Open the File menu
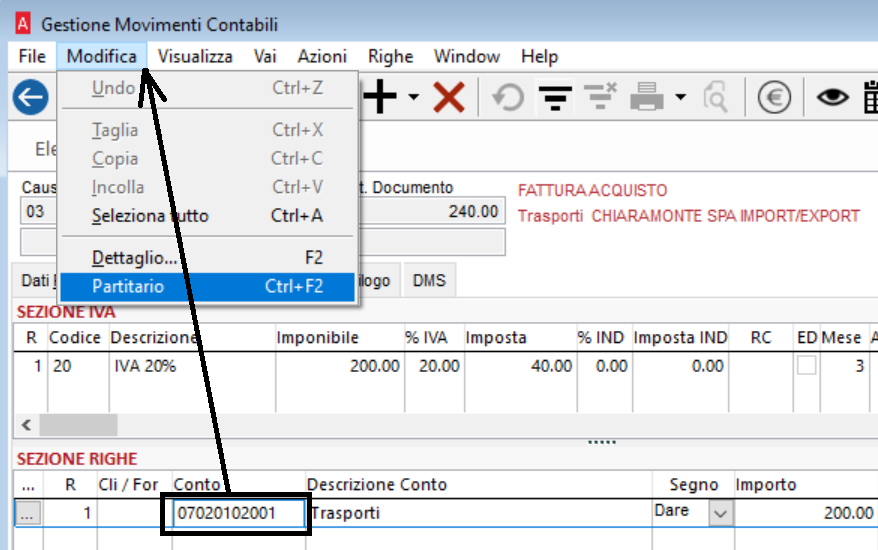 click(32, 56)
